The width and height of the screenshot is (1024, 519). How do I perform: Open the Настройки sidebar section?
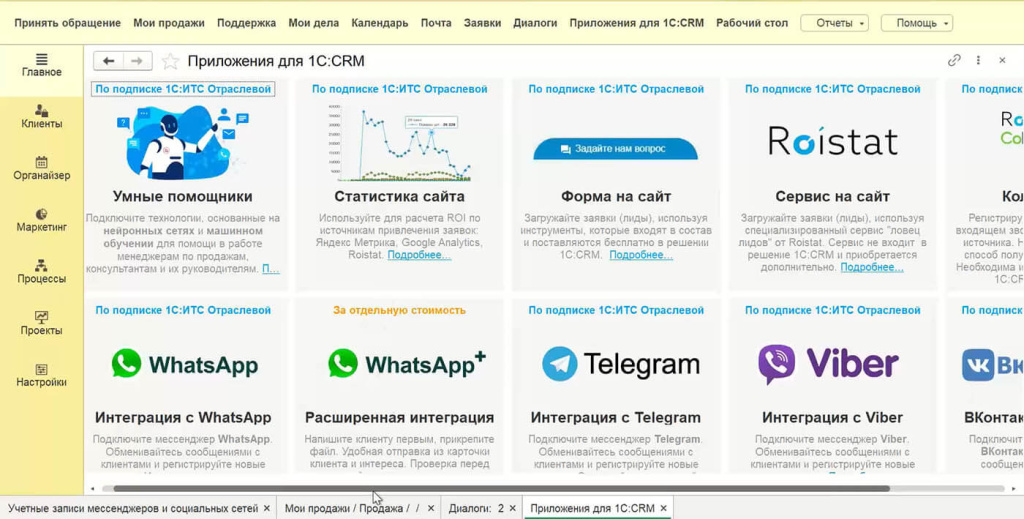coord(41,375)
